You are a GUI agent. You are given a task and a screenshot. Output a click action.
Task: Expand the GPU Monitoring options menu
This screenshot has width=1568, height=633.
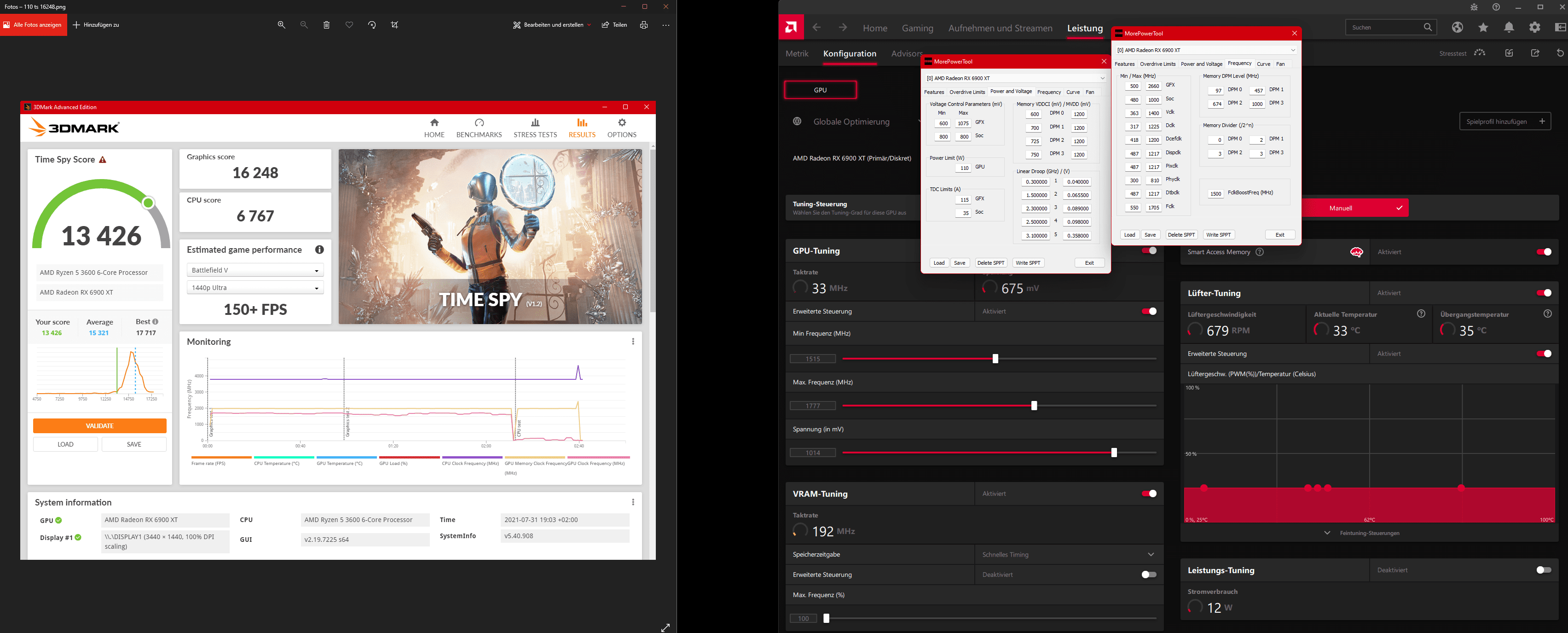(x=633, y=341)
